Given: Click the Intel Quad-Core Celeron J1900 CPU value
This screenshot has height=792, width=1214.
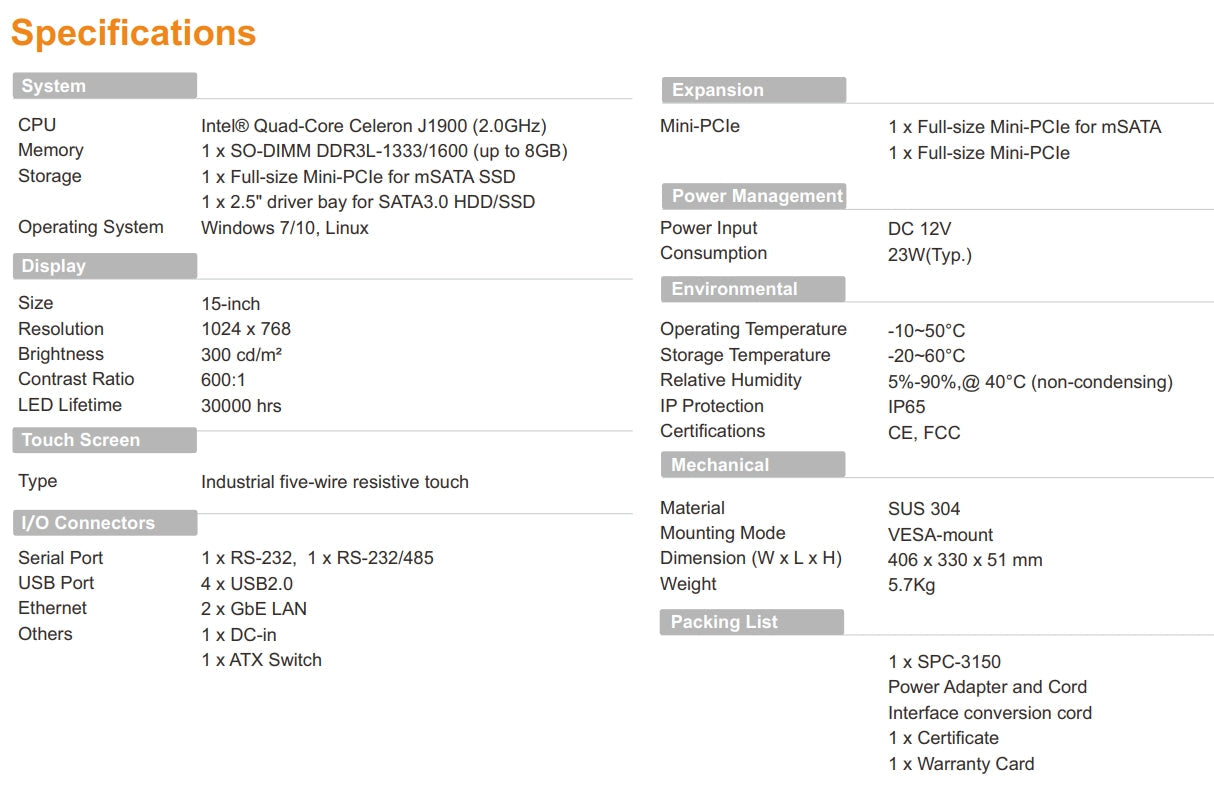Looking at the screenshot, I should point(374,126).
